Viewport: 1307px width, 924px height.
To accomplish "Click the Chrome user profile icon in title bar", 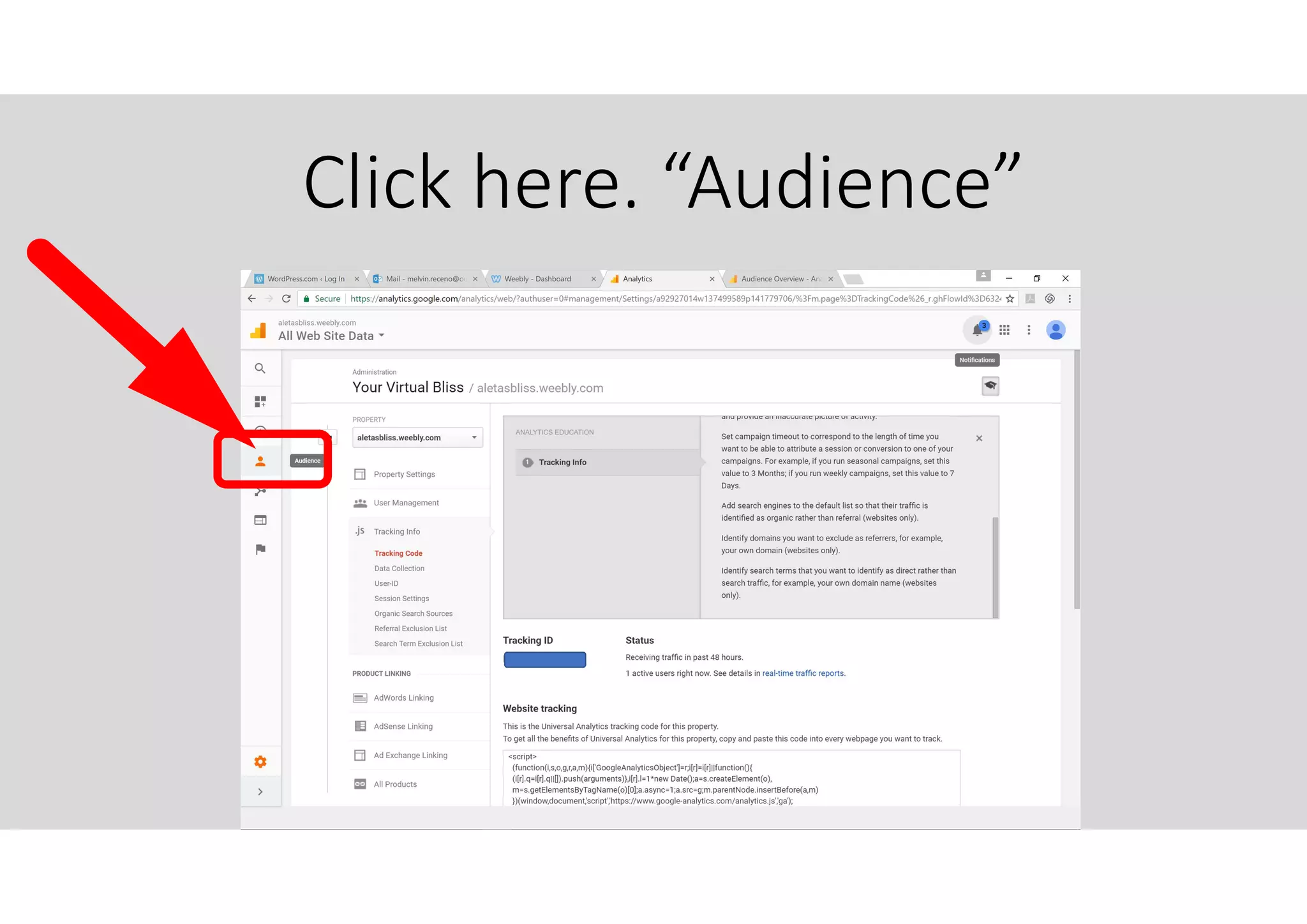I will pyautogui.click(x=983, y=276).
